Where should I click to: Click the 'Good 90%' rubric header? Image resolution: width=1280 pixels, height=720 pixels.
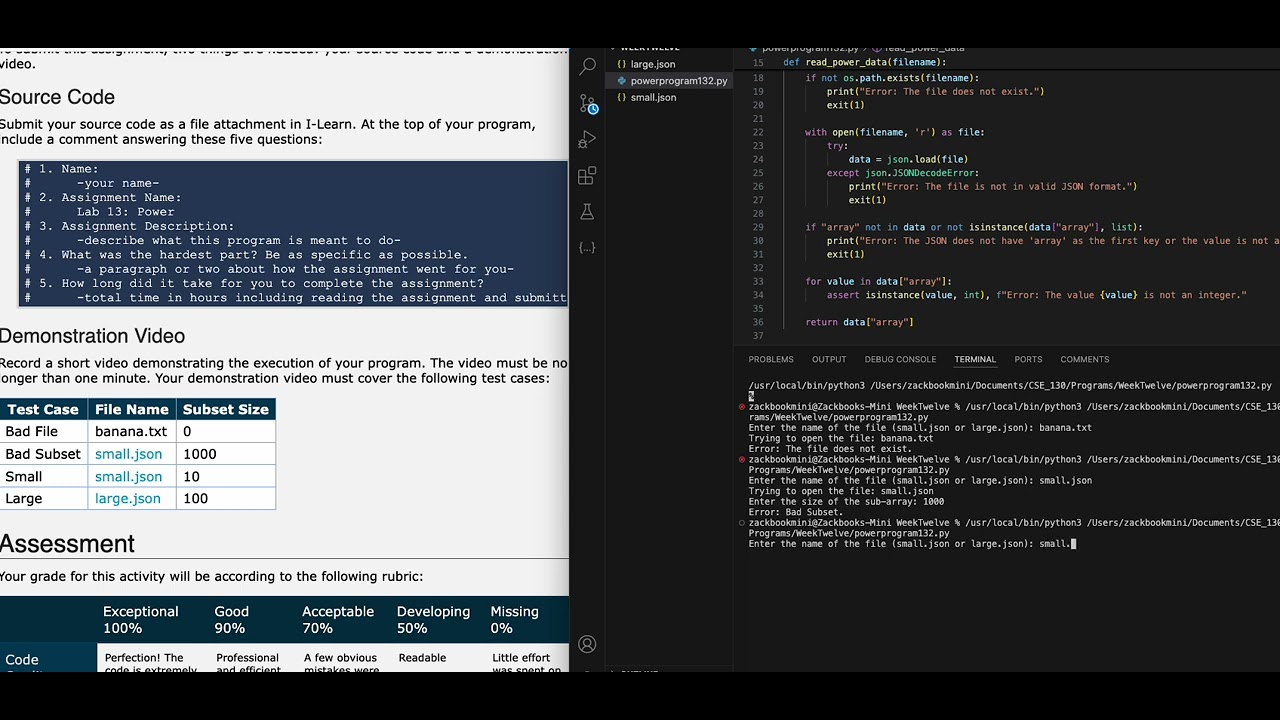coord(231,620)
